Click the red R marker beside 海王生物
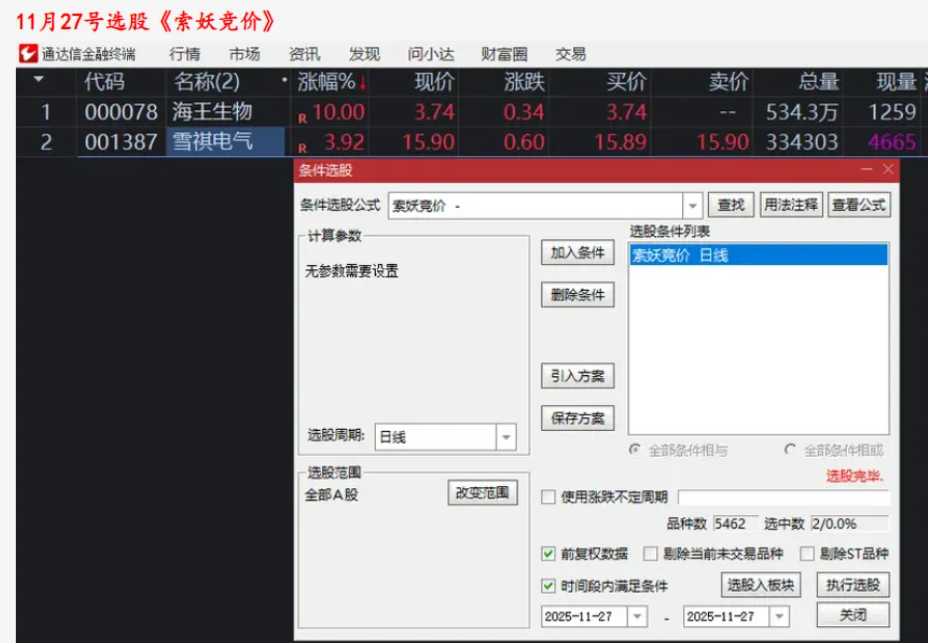 [x=303, y=117]
